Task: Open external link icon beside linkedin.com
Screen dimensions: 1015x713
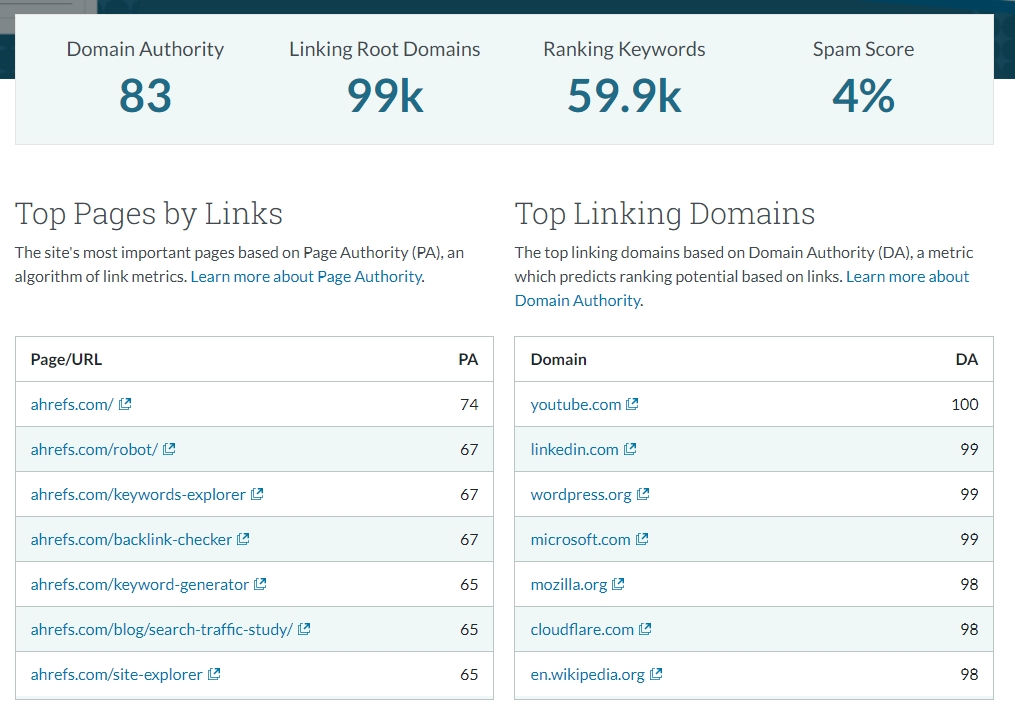Action: 630,449
